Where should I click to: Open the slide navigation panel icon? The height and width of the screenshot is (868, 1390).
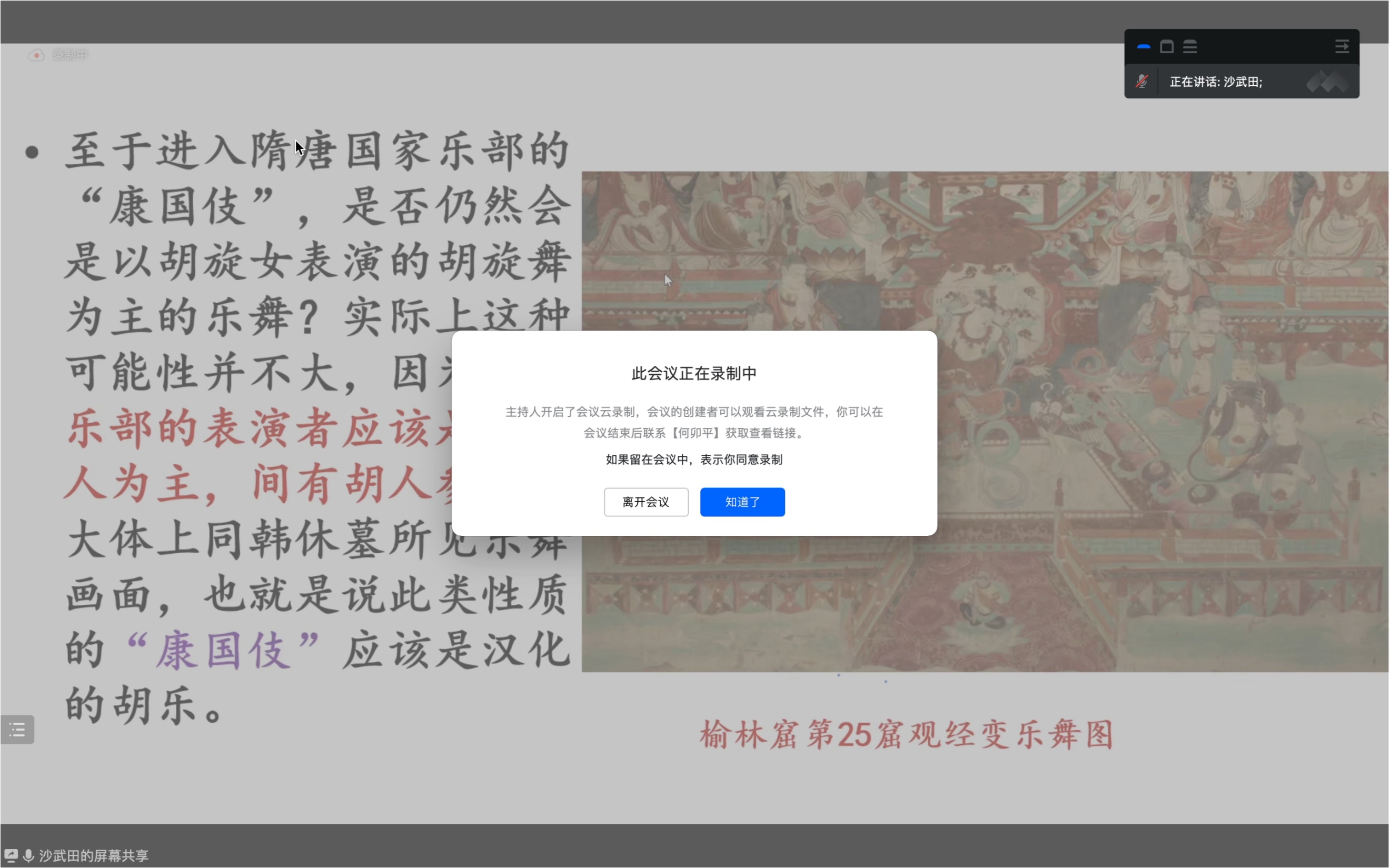click(x=17, y=729)
